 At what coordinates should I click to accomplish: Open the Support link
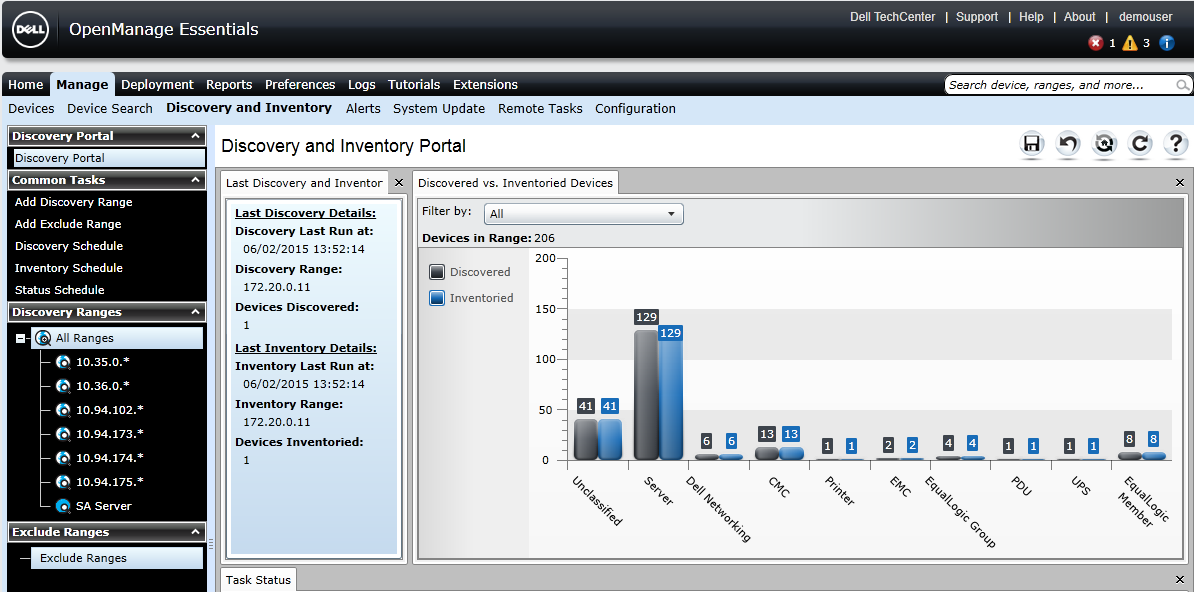[x=977, y=17]
